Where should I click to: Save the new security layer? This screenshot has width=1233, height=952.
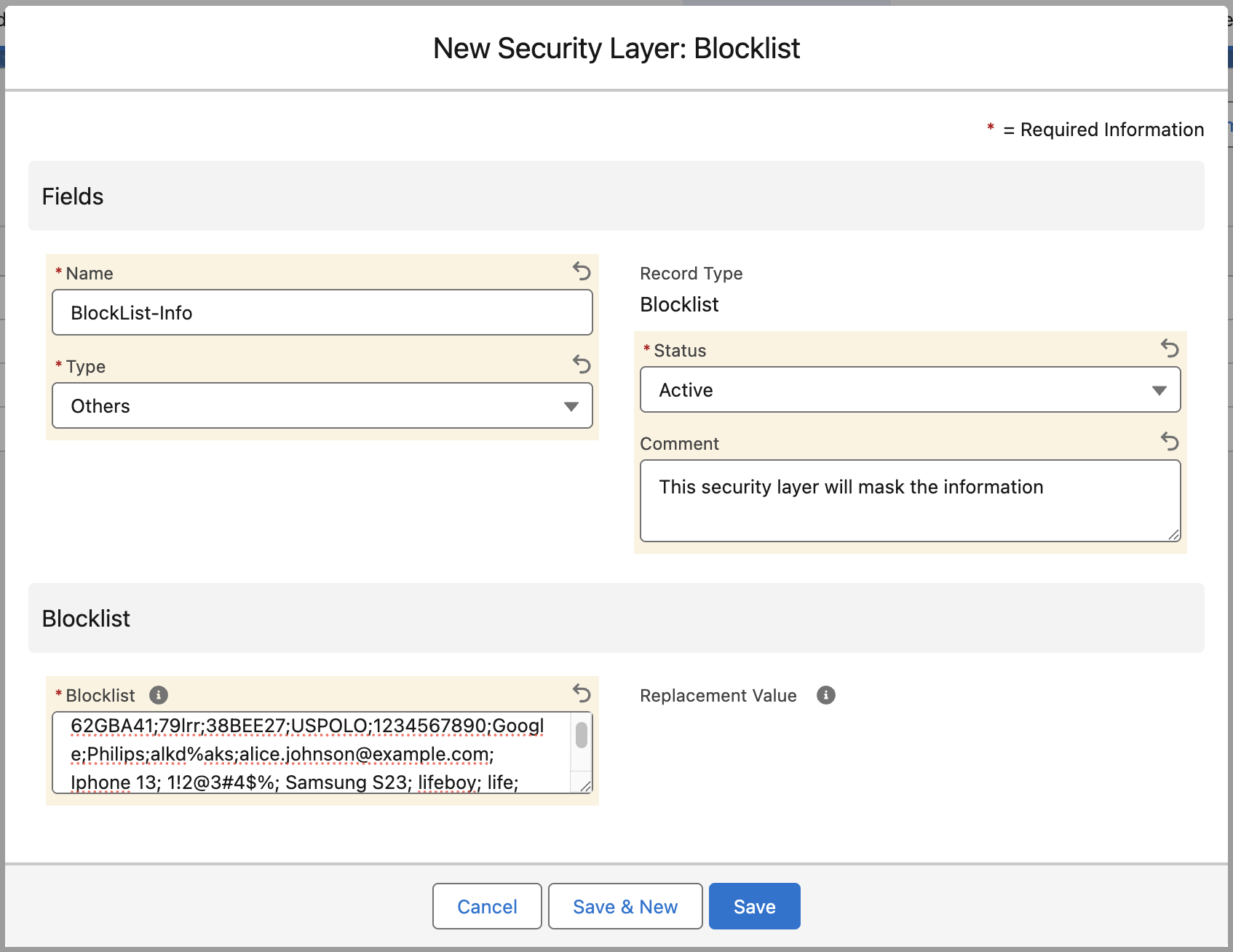[754, 906]
